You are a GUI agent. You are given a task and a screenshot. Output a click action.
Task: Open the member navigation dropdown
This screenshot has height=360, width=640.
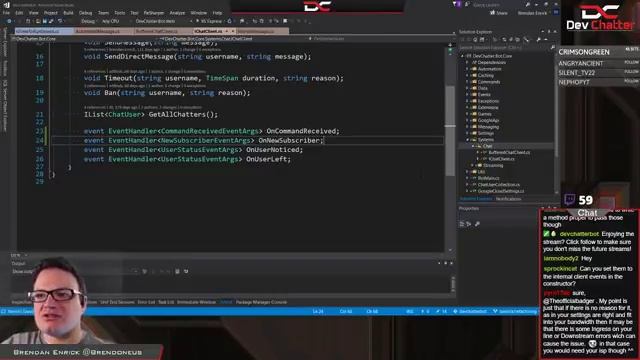tap(380, 39)
